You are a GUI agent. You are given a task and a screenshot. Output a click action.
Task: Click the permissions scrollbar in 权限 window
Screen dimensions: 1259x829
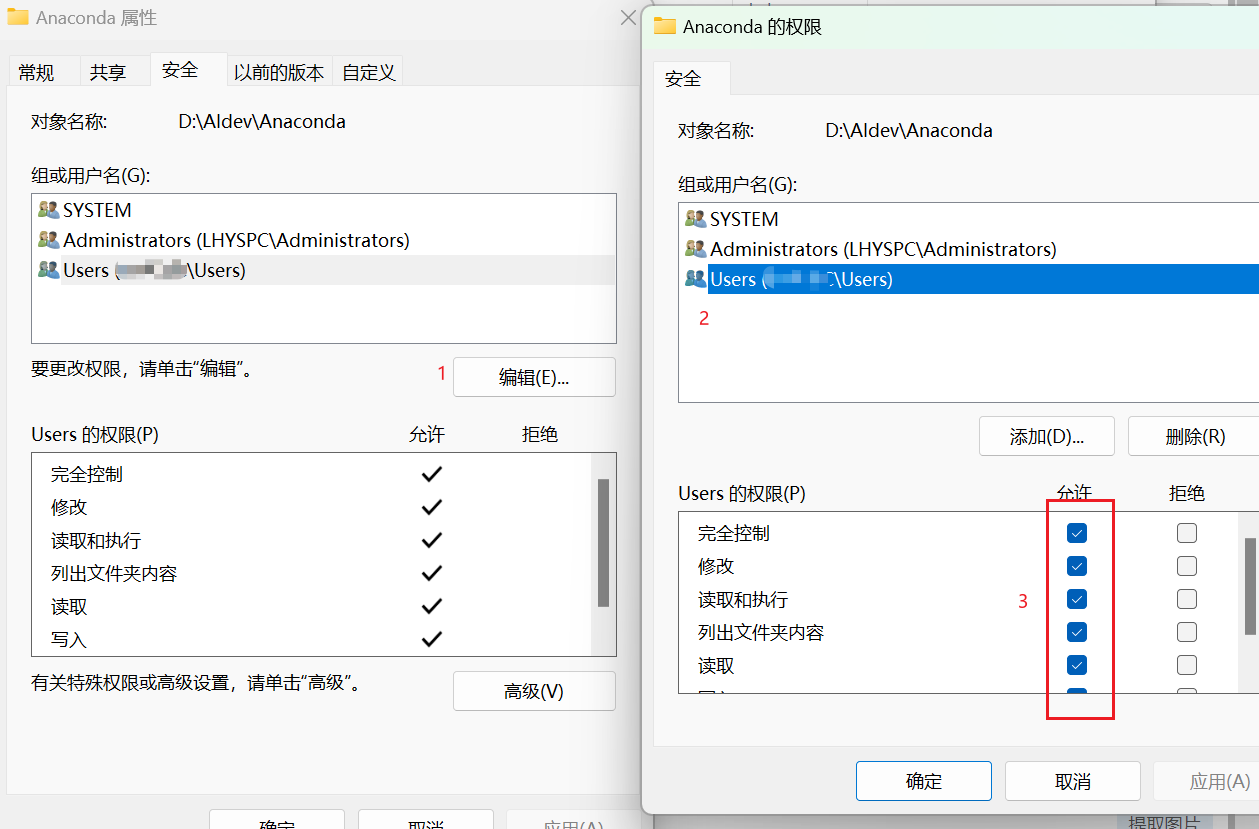coord(1250,586)
